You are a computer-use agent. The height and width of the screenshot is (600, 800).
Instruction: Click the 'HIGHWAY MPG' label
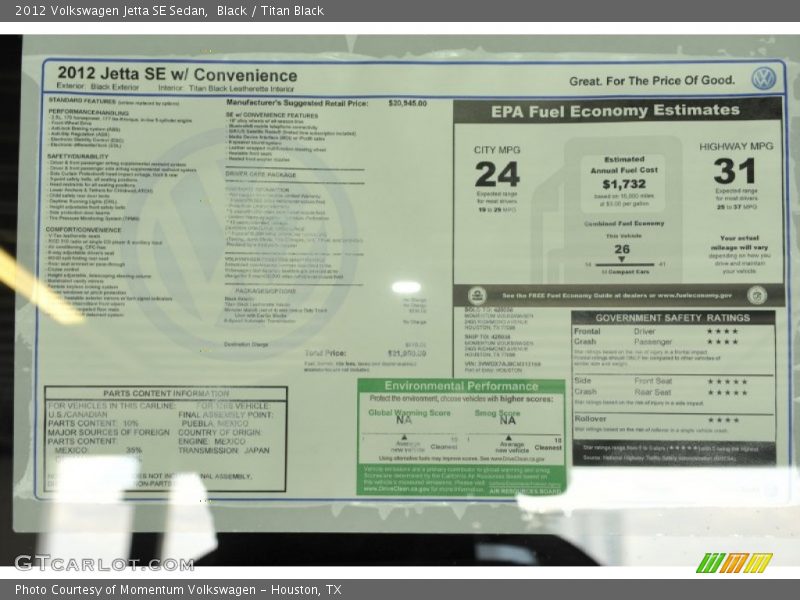736,146
